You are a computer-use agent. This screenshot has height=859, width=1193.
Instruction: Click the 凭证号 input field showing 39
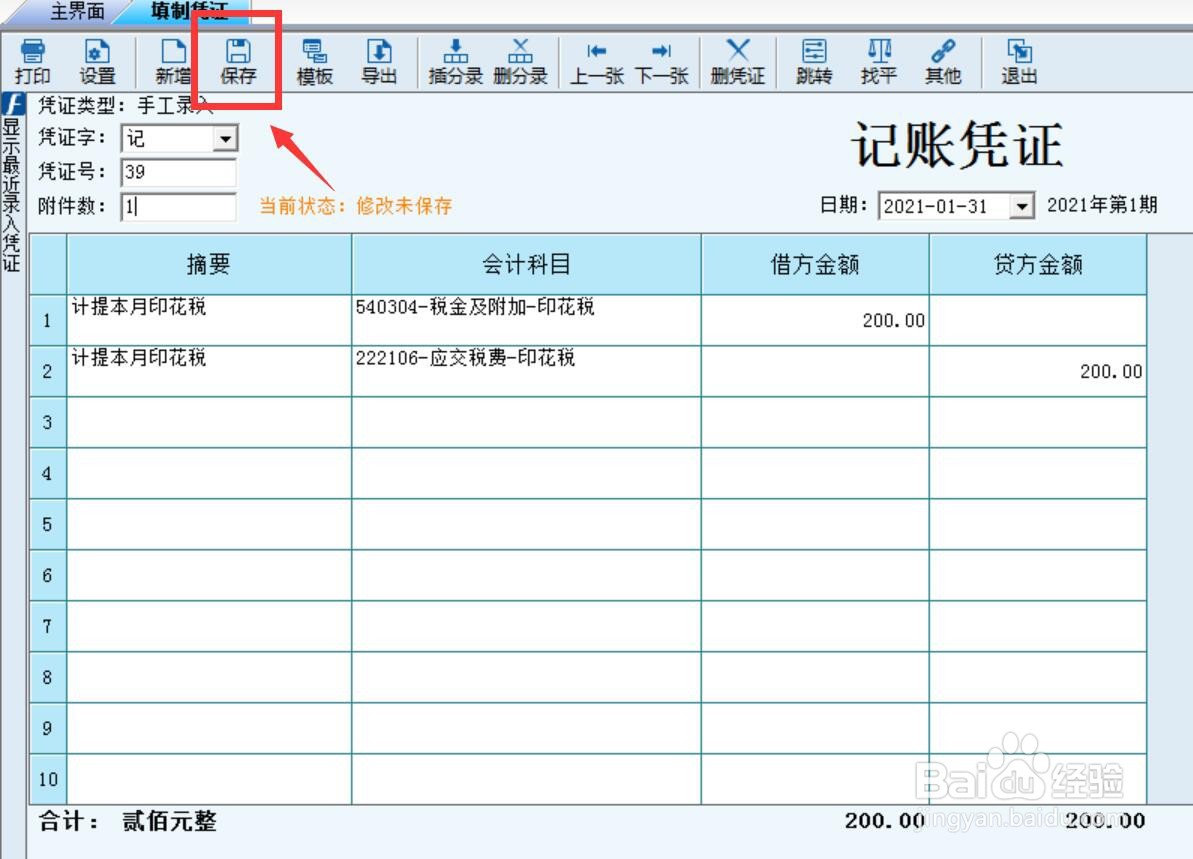tap(179, 172)
